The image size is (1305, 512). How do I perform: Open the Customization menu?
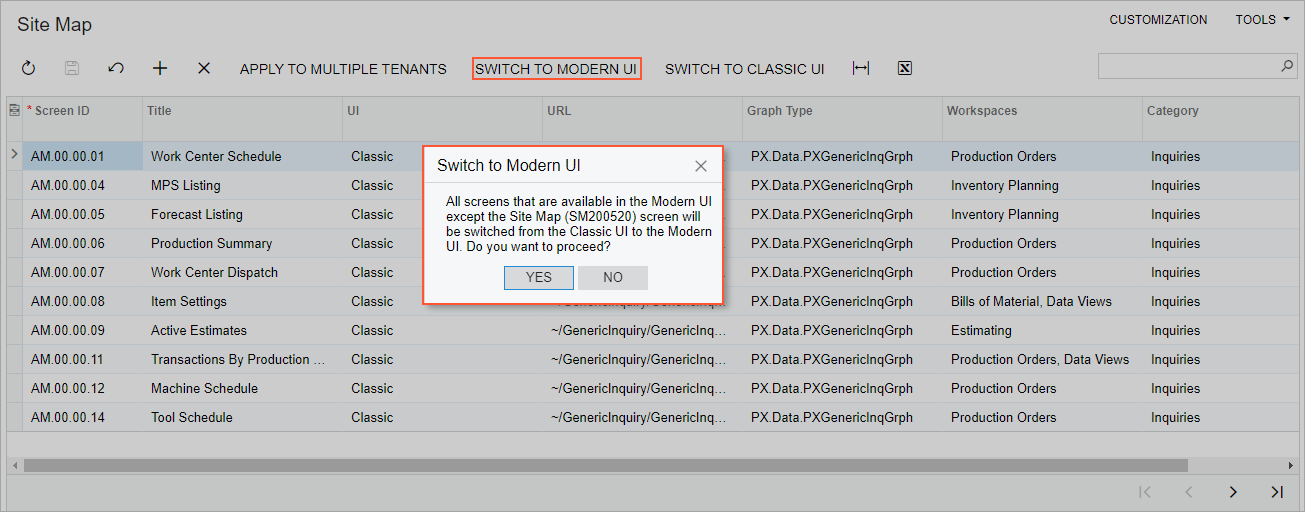coord(1158,20)
